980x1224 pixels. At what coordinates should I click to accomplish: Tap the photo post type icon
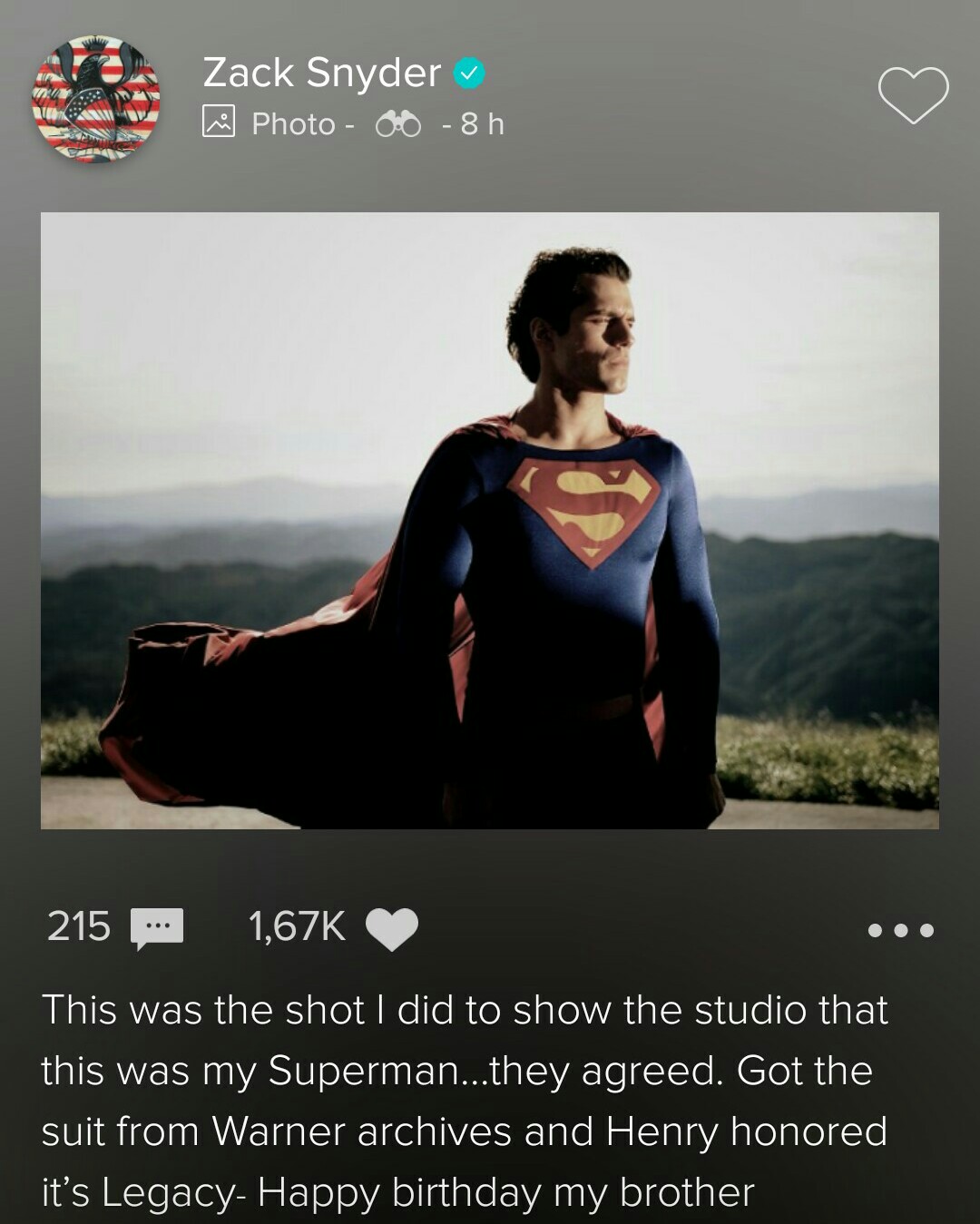(x=219, y=122)
